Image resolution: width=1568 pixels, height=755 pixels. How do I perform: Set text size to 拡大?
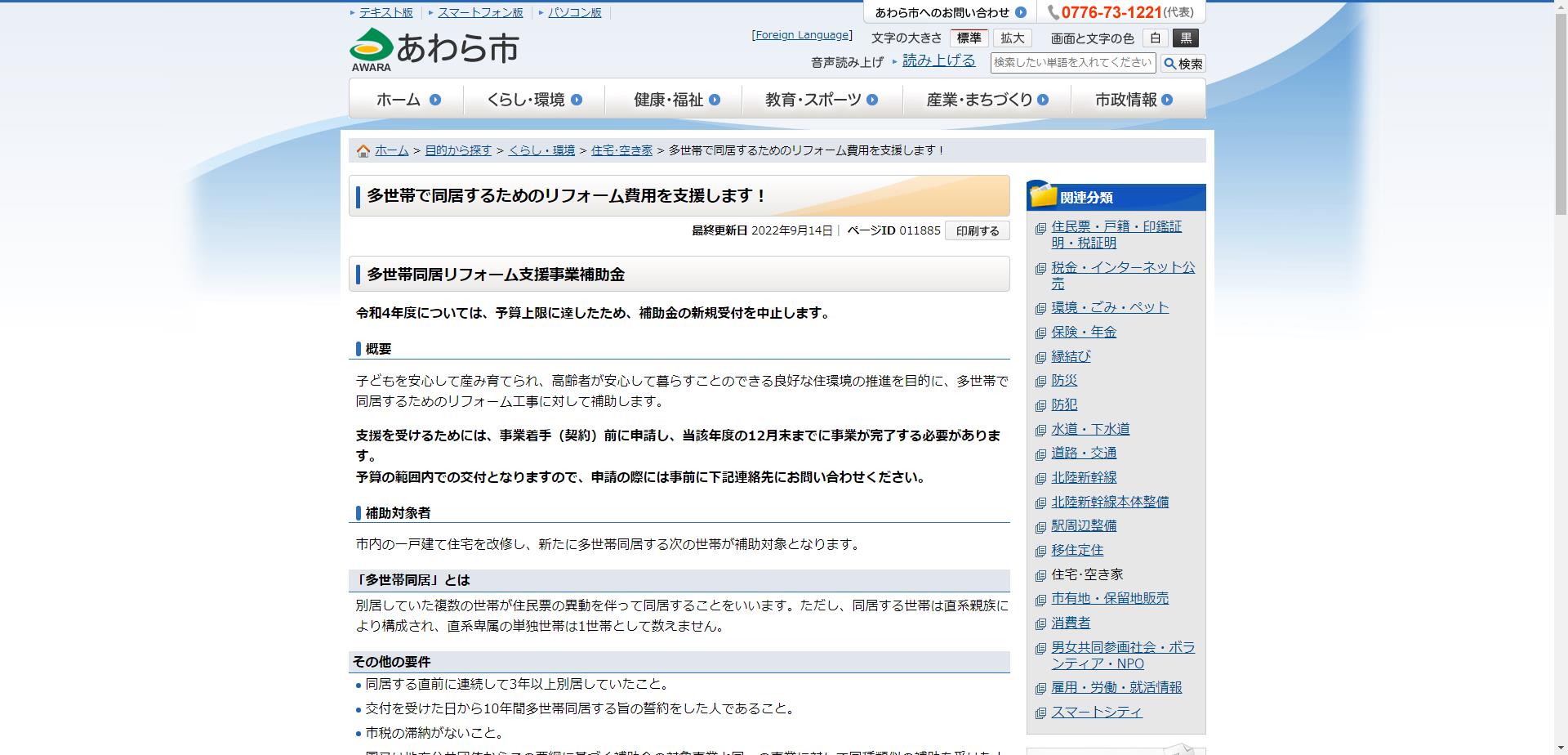click(x=1012, y=38)
